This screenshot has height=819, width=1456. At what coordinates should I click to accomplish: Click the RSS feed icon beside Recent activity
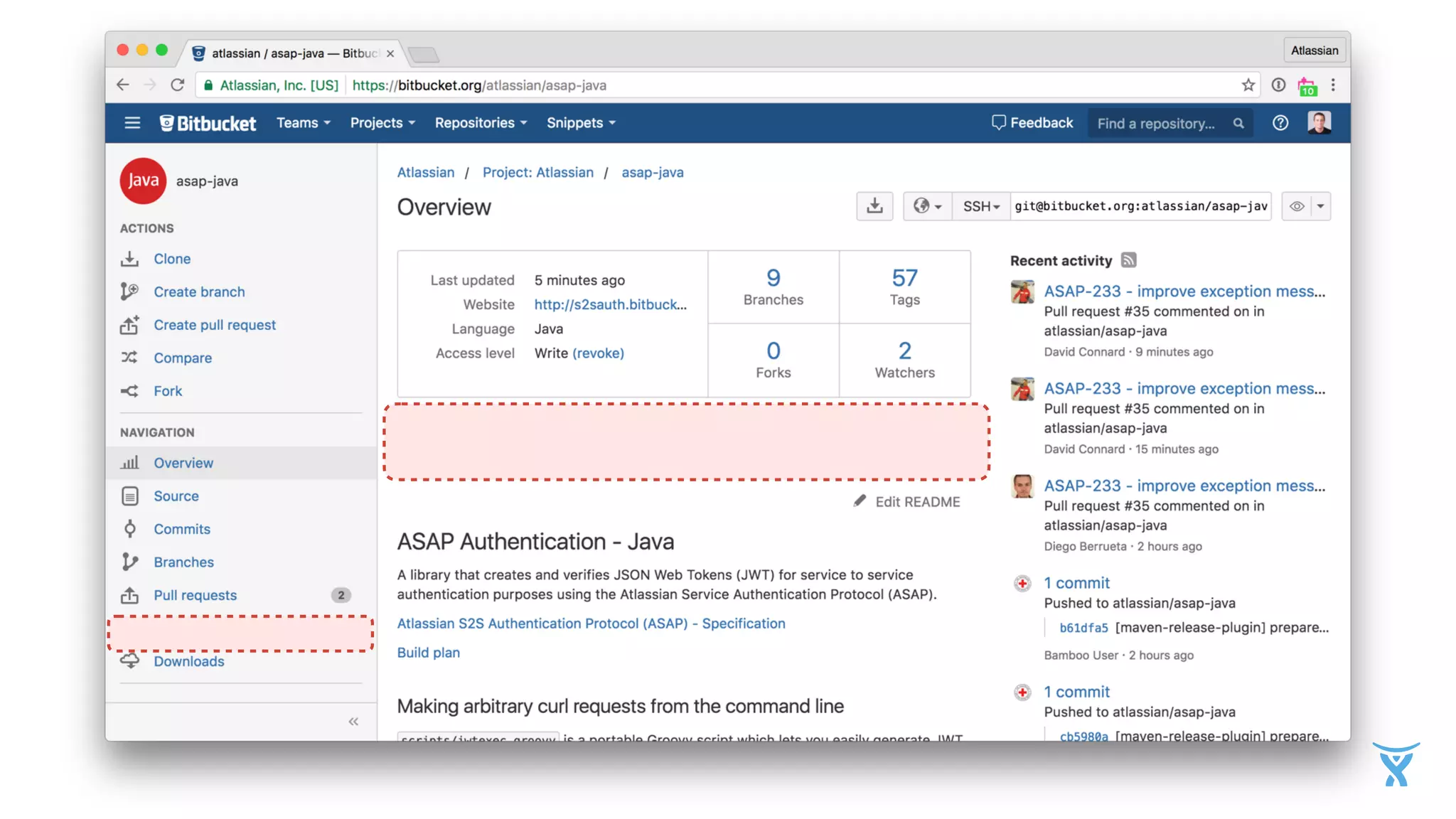click(x=1128, y=260)
